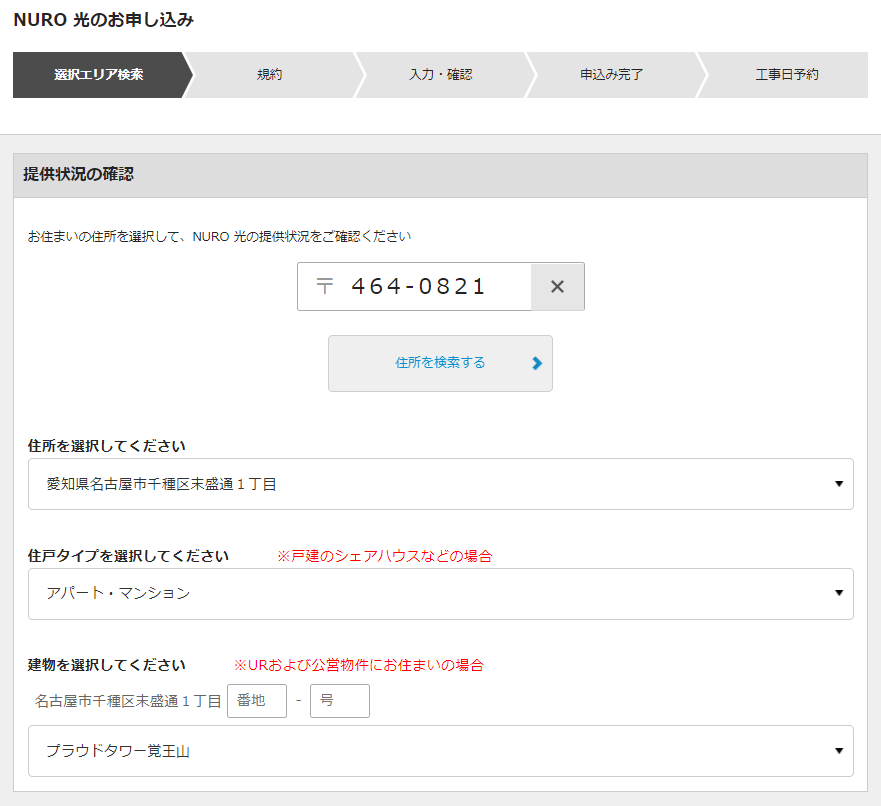Image resolution: width=881 pixels, height=806 pixels.
Task: Open the 住所を選択してください address dropdown
Action: click(440, 484)
